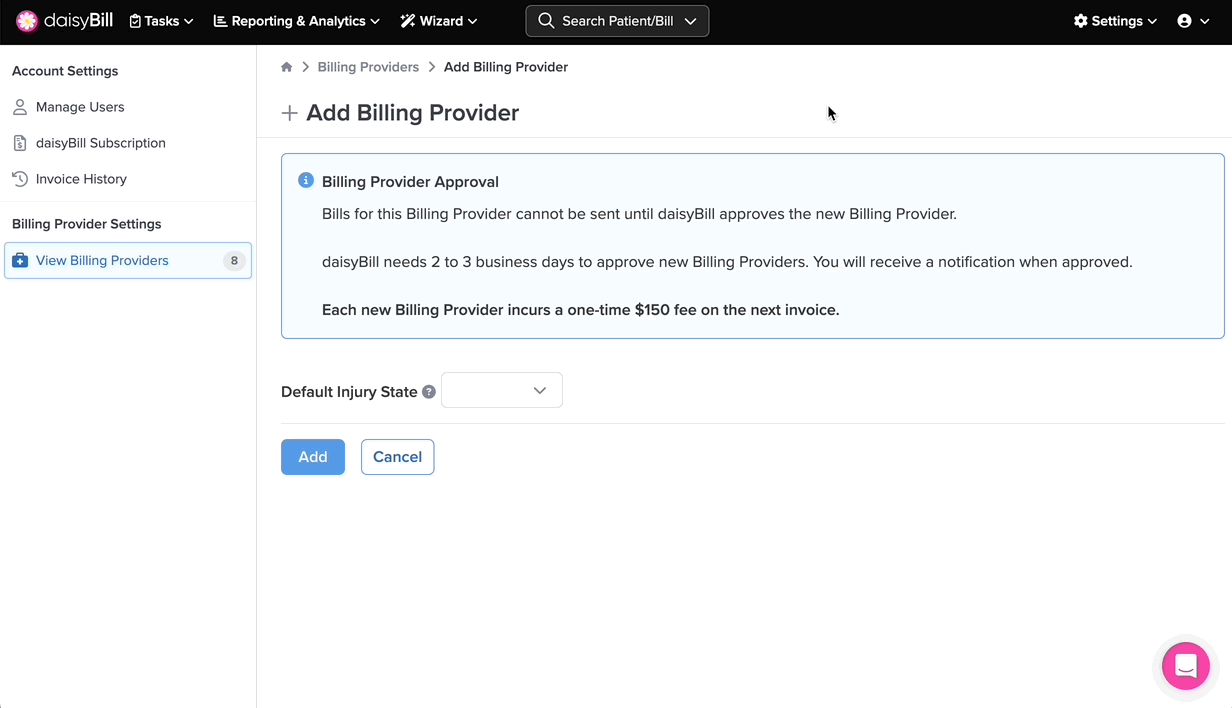This screenshot has height=708, width=1232.
Task: Click the Settings gear icon
Action: tap(1080, 21)
